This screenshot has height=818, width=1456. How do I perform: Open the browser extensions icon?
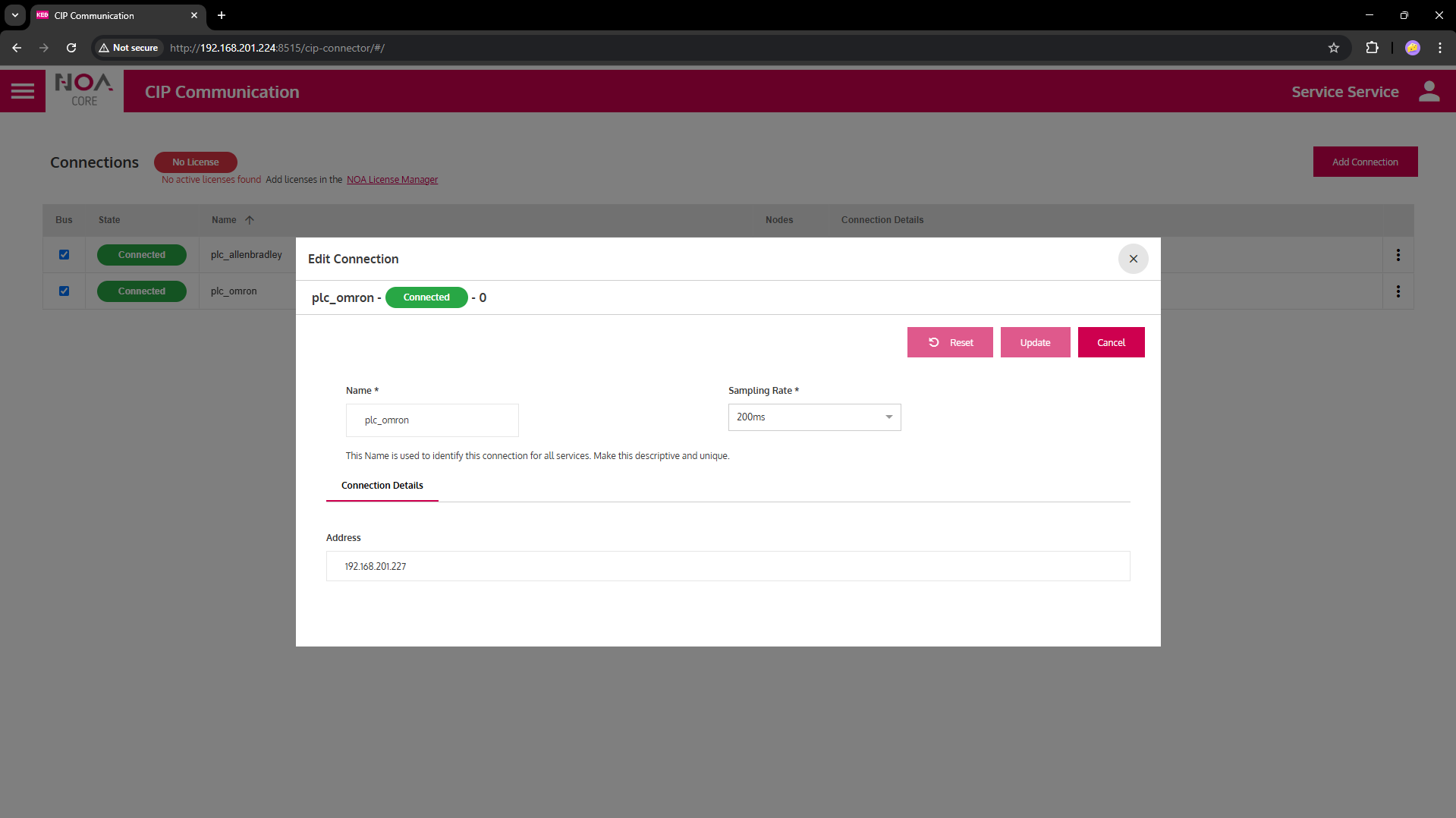tap(1372, 48)
